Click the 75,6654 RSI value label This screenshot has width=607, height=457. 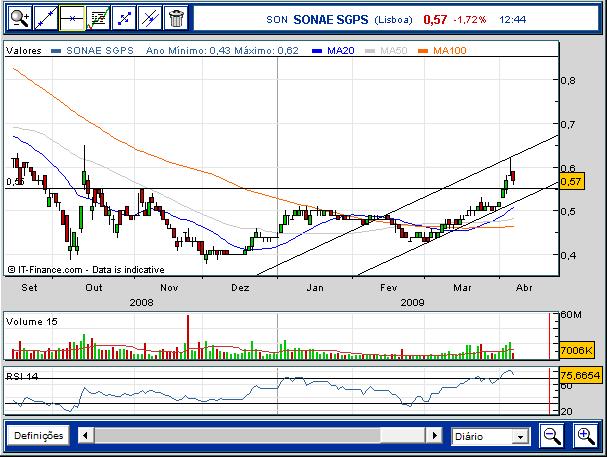point(580,375)
